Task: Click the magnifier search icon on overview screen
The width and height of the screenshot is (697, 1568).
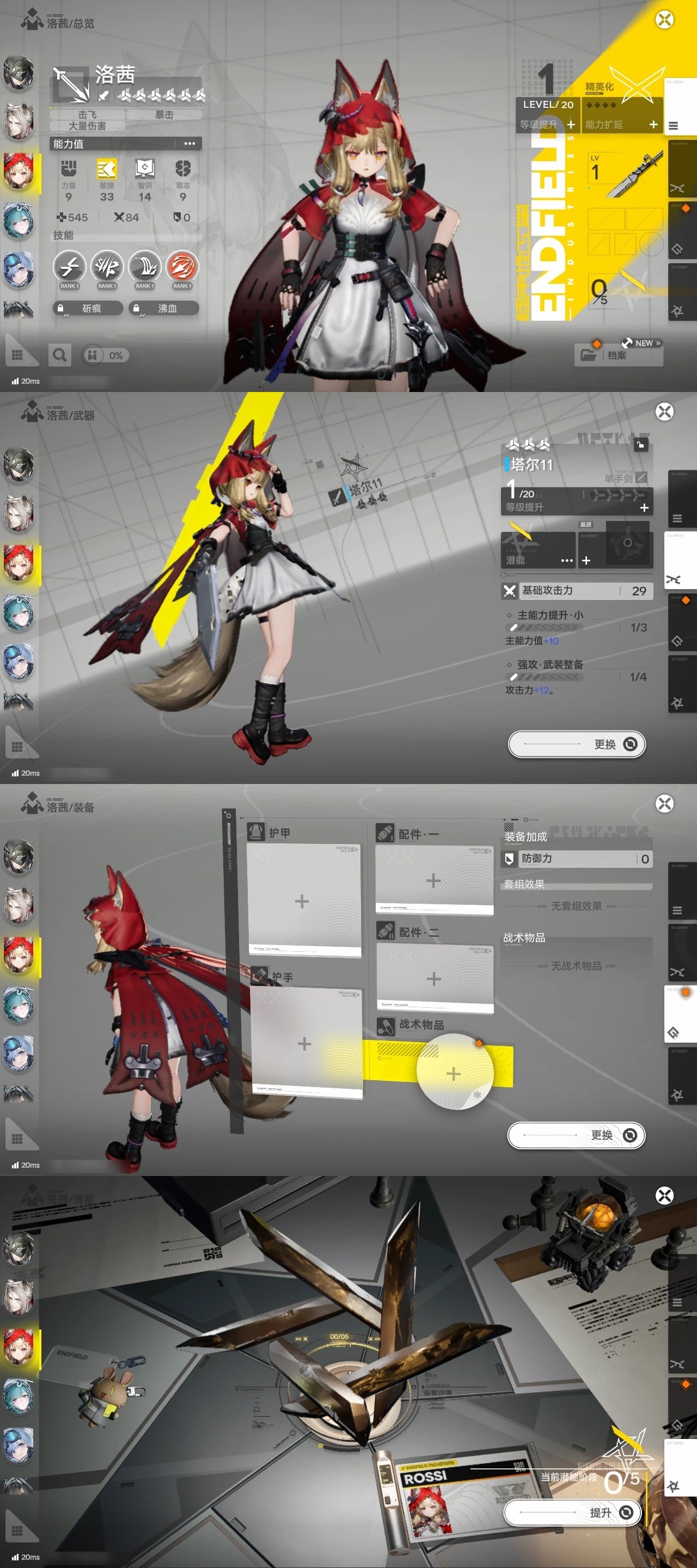Action: click(x=60, y=355)
